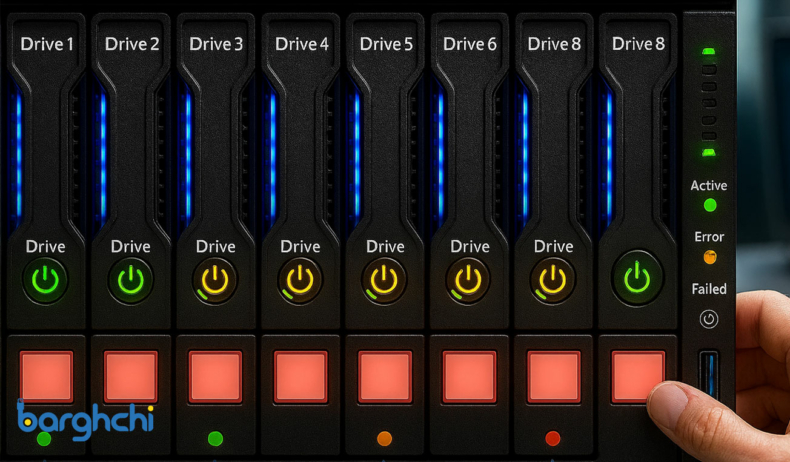This screenshot has height=462, width=790.
Task: Click the Drive 5 label
Action: click(386, 44)
